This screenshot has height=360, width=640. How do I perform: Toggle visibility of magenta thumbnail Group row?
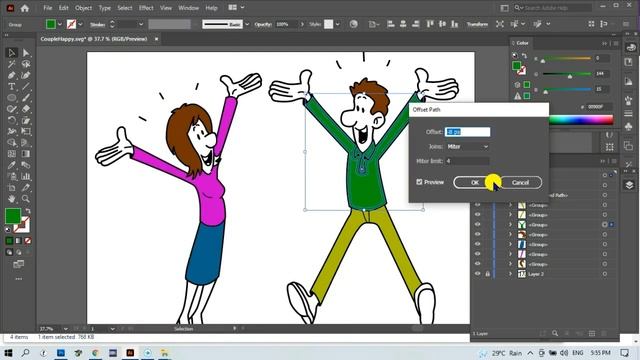[478, 254]
